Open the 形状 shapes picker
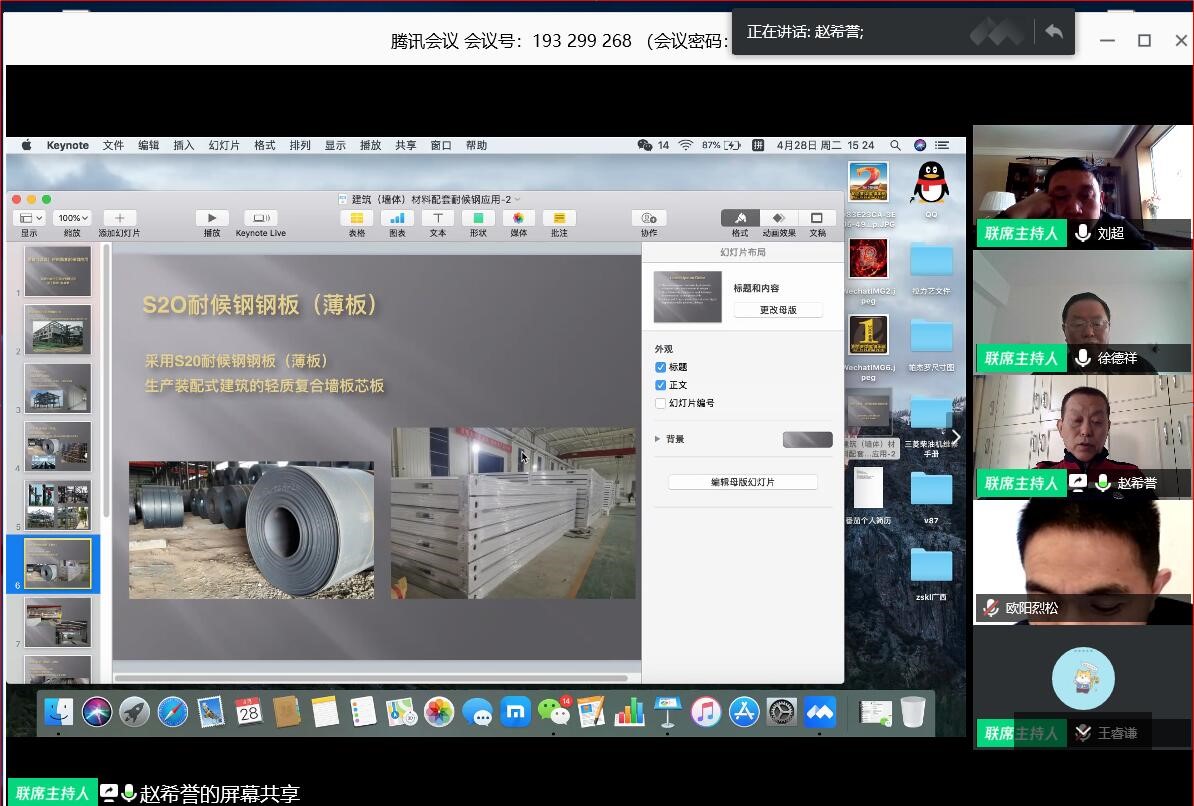Image resolution: width=1194 pixels, height=806 pixels. click(478, 218)
